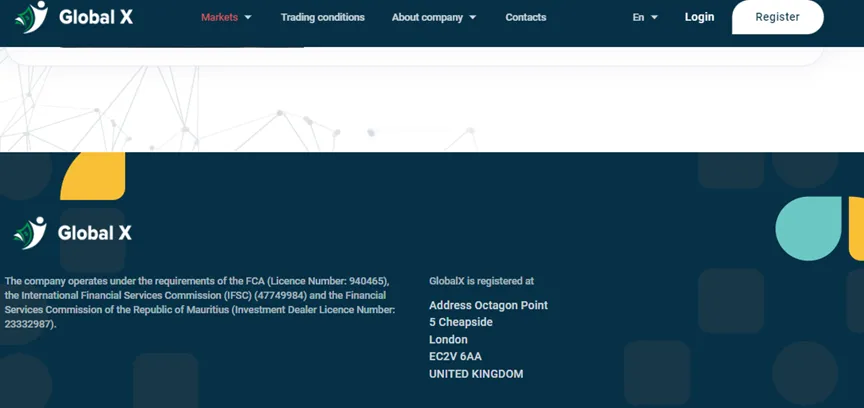Click the 'Address Octagon Point' line
864x408 pixels.
pos(488,305)
